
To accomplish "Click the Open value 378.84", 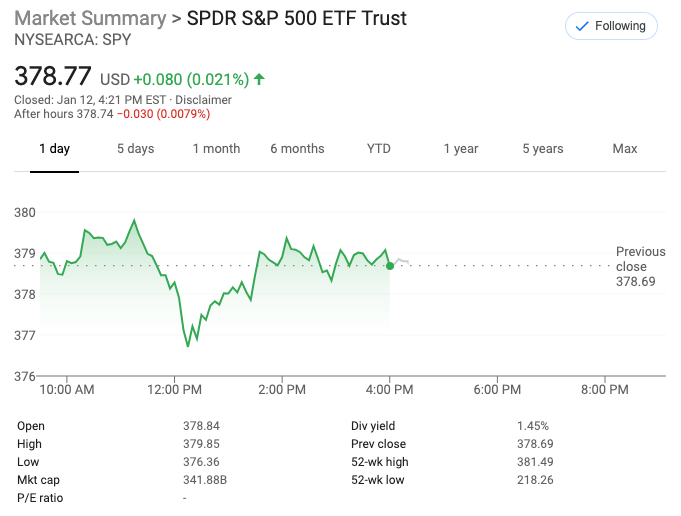I will coord(199,426).
